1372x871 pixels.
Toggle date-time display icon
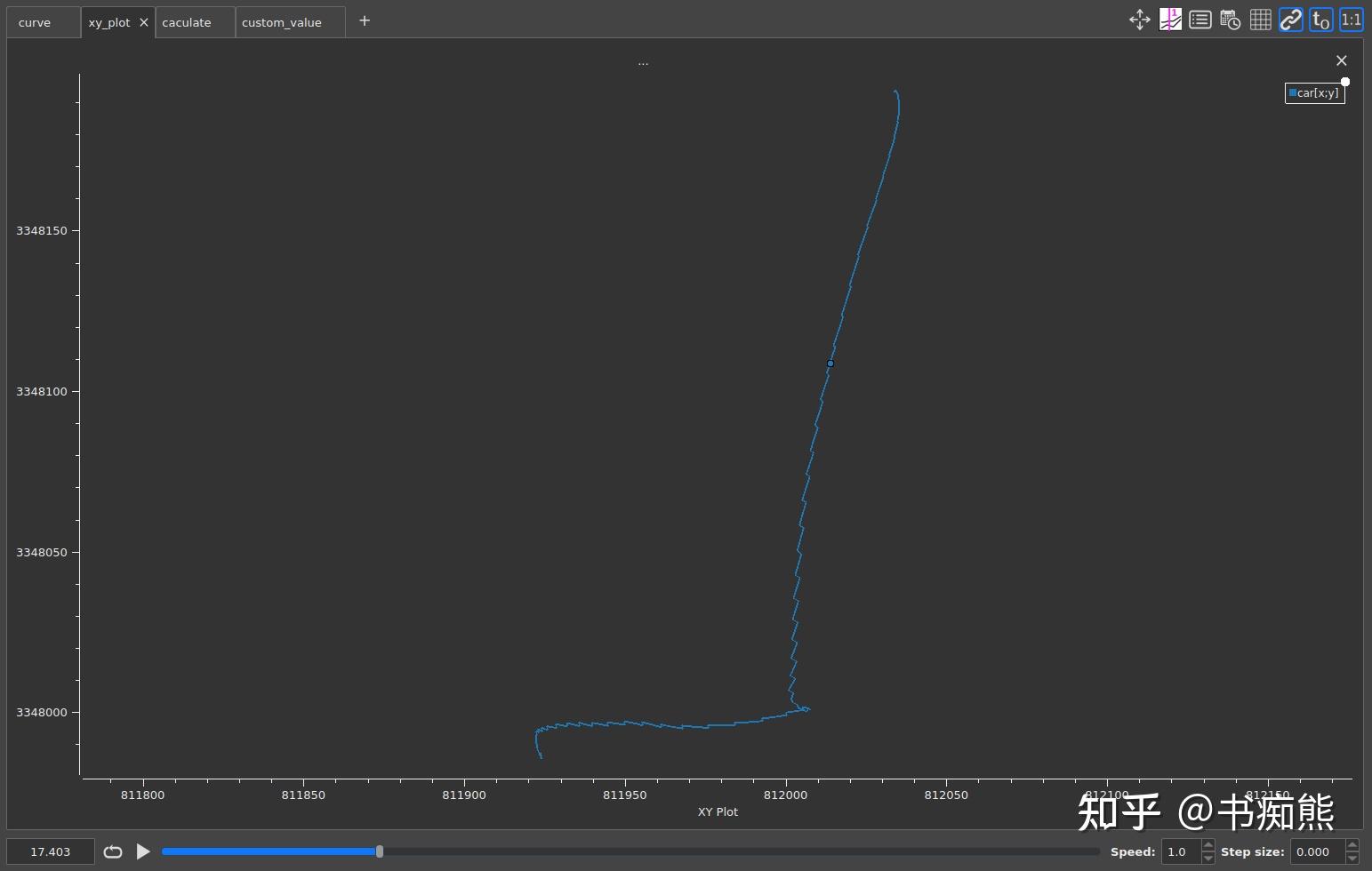(1230, 20)
